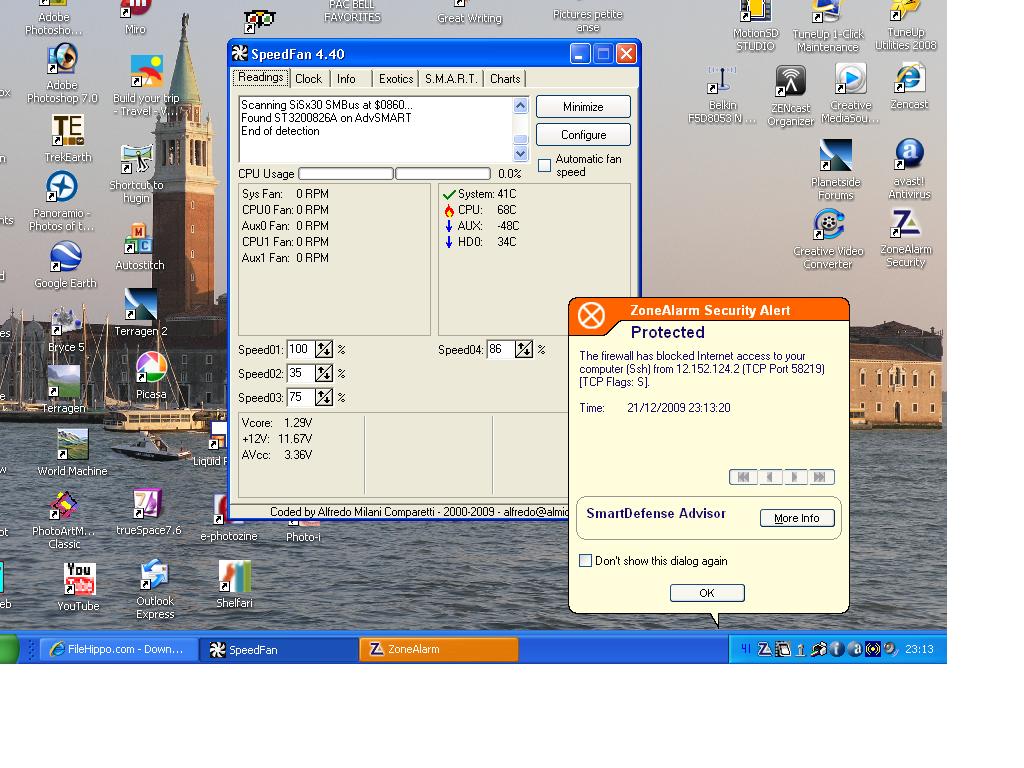Show the next ZoneAlarm alert
The height and width of the screenshot is (768, 1024).
pyautogui.click(x=795, y=477)
